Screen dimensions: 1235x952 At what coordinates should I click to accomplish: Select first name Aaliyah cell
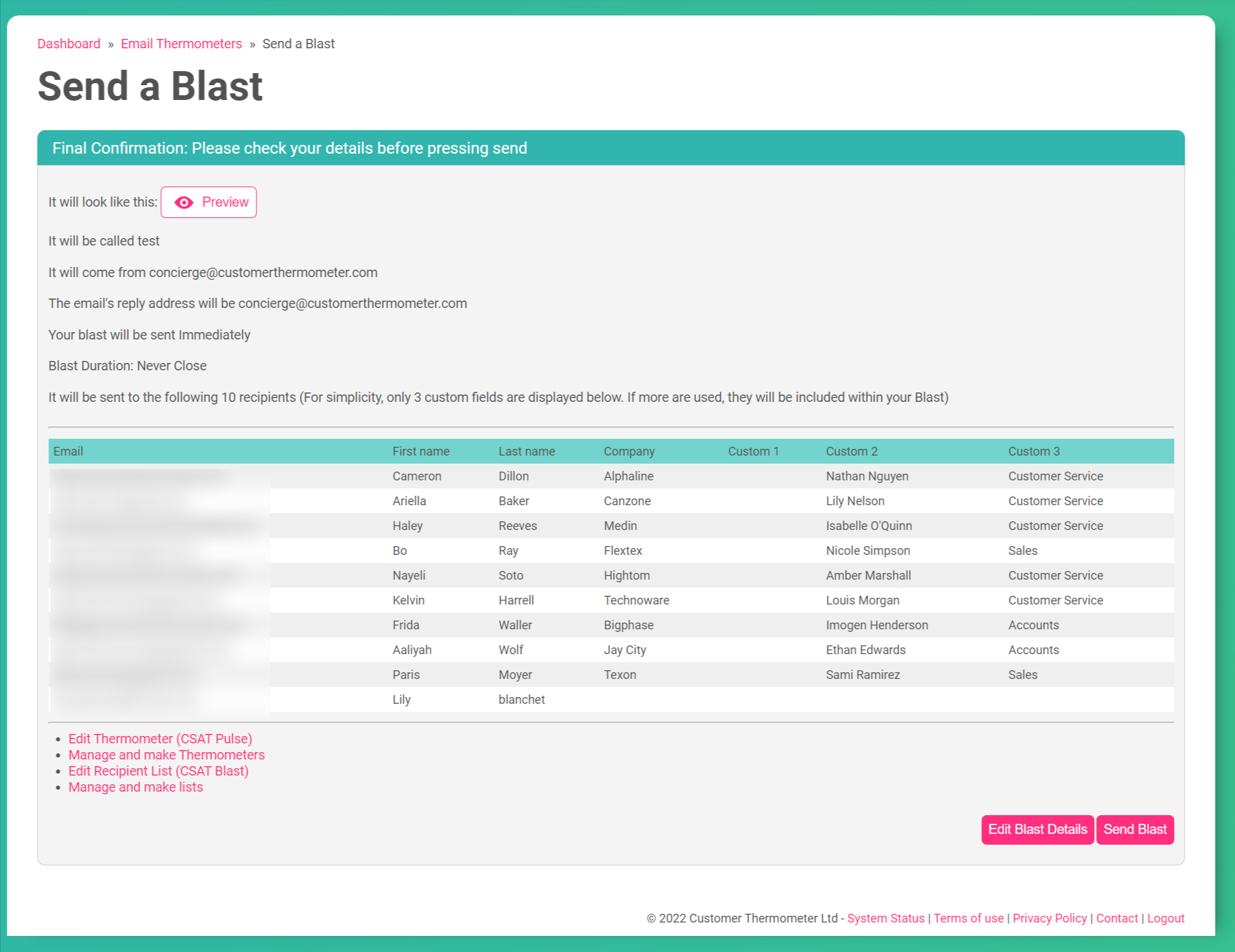point(412,650)
